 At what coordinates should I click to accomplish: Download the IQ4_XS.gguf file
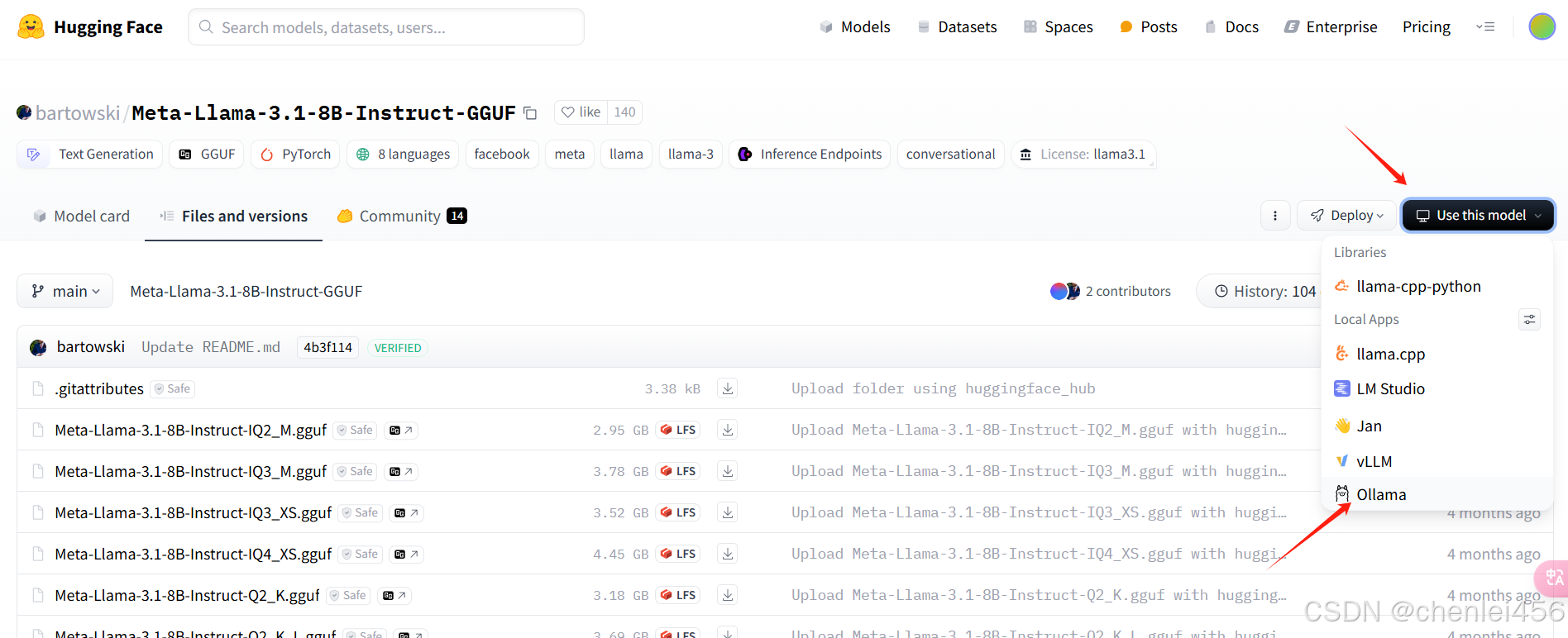[728, 554]
